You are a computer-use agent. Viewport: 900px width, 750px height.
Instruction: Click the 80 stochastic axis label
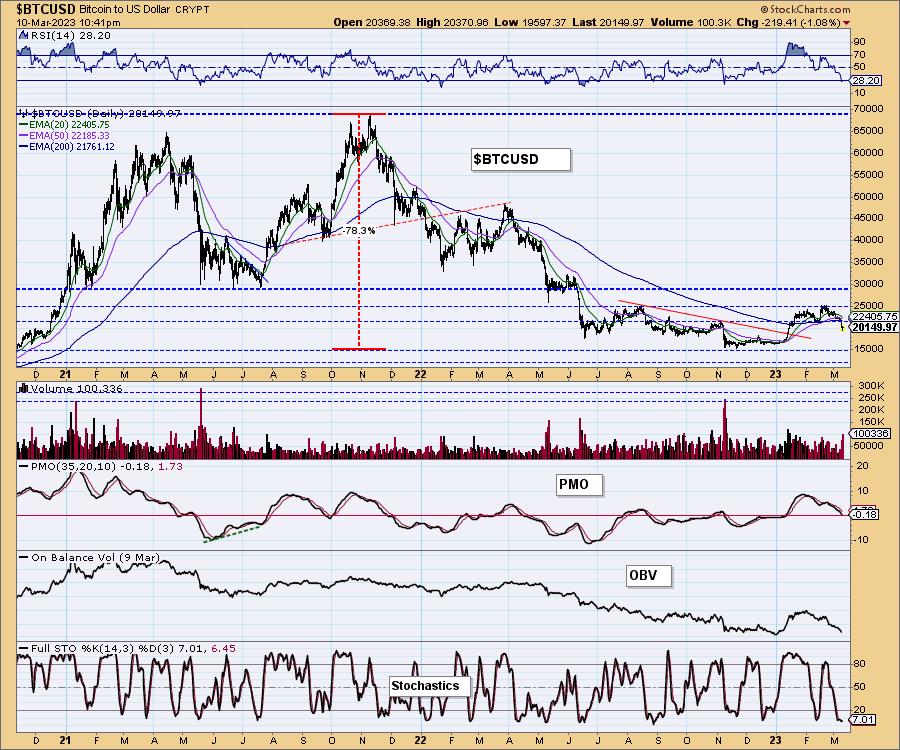coord(860,664)
